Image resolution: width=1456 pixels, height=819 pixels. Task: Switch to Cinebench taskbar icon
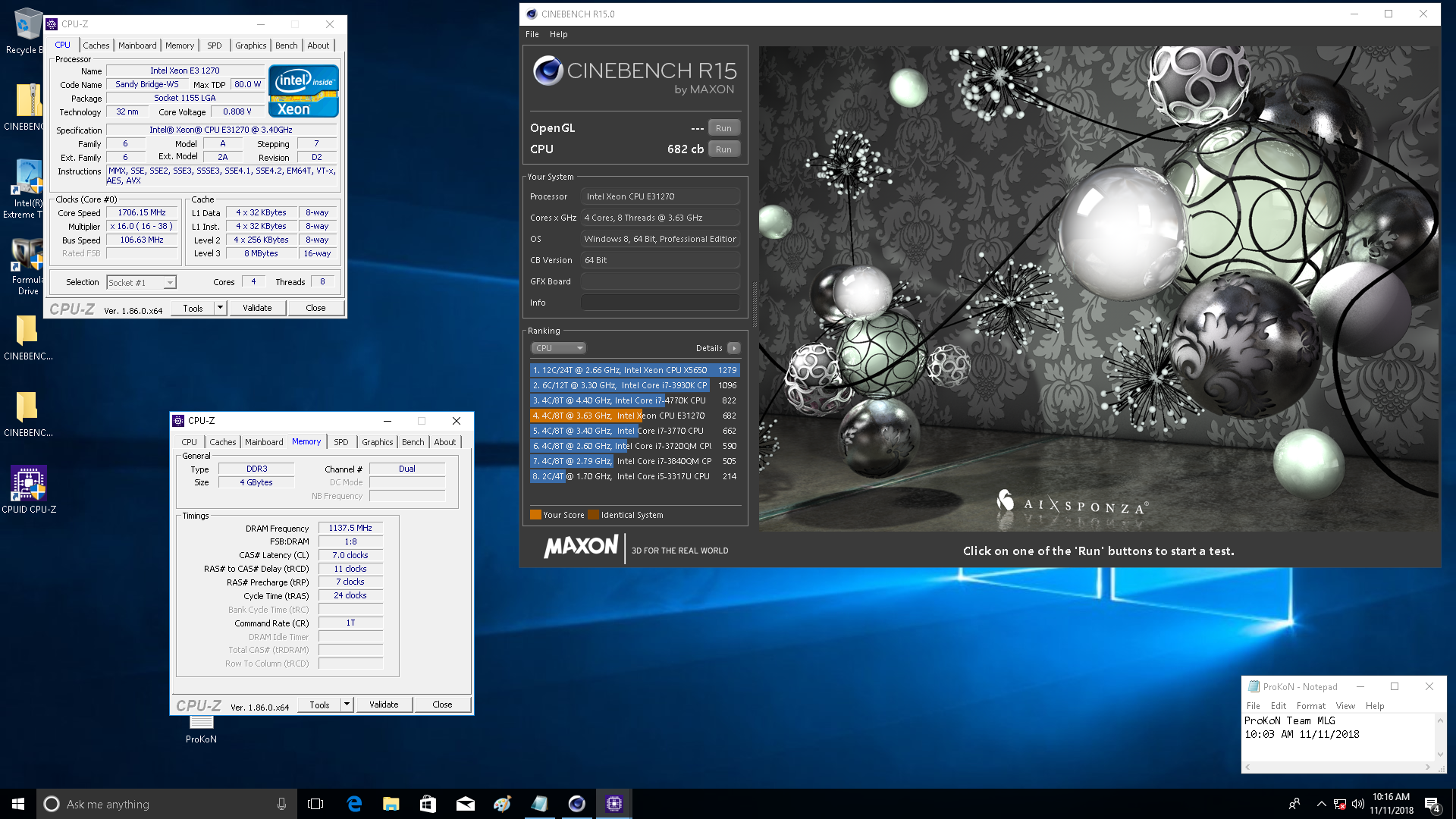coord(576,804)
